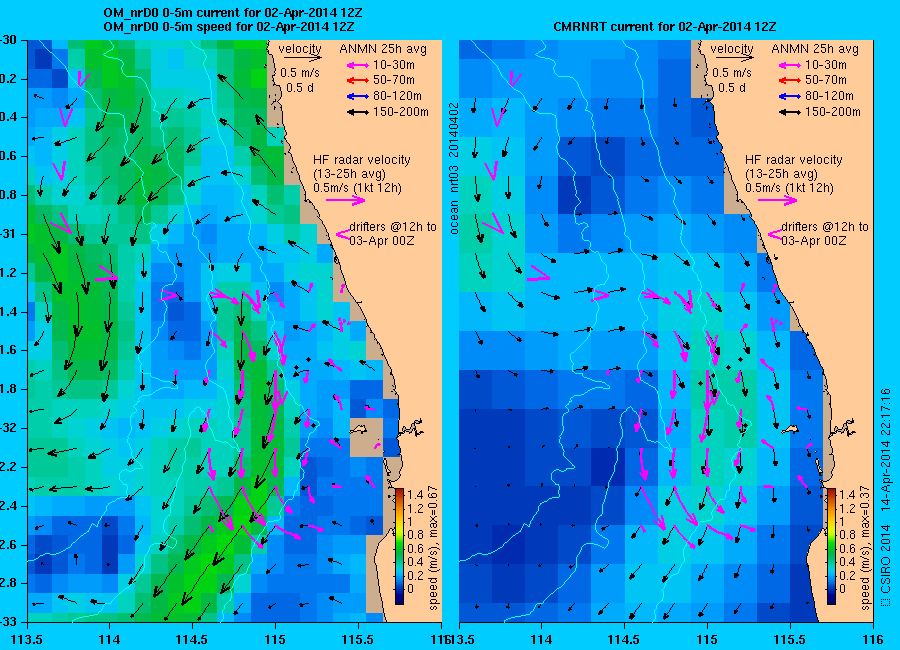Click vertical text 'ocean_nrt03 20140402'
900x650 pixels.
pyautogui.click(x=454, y=168)
